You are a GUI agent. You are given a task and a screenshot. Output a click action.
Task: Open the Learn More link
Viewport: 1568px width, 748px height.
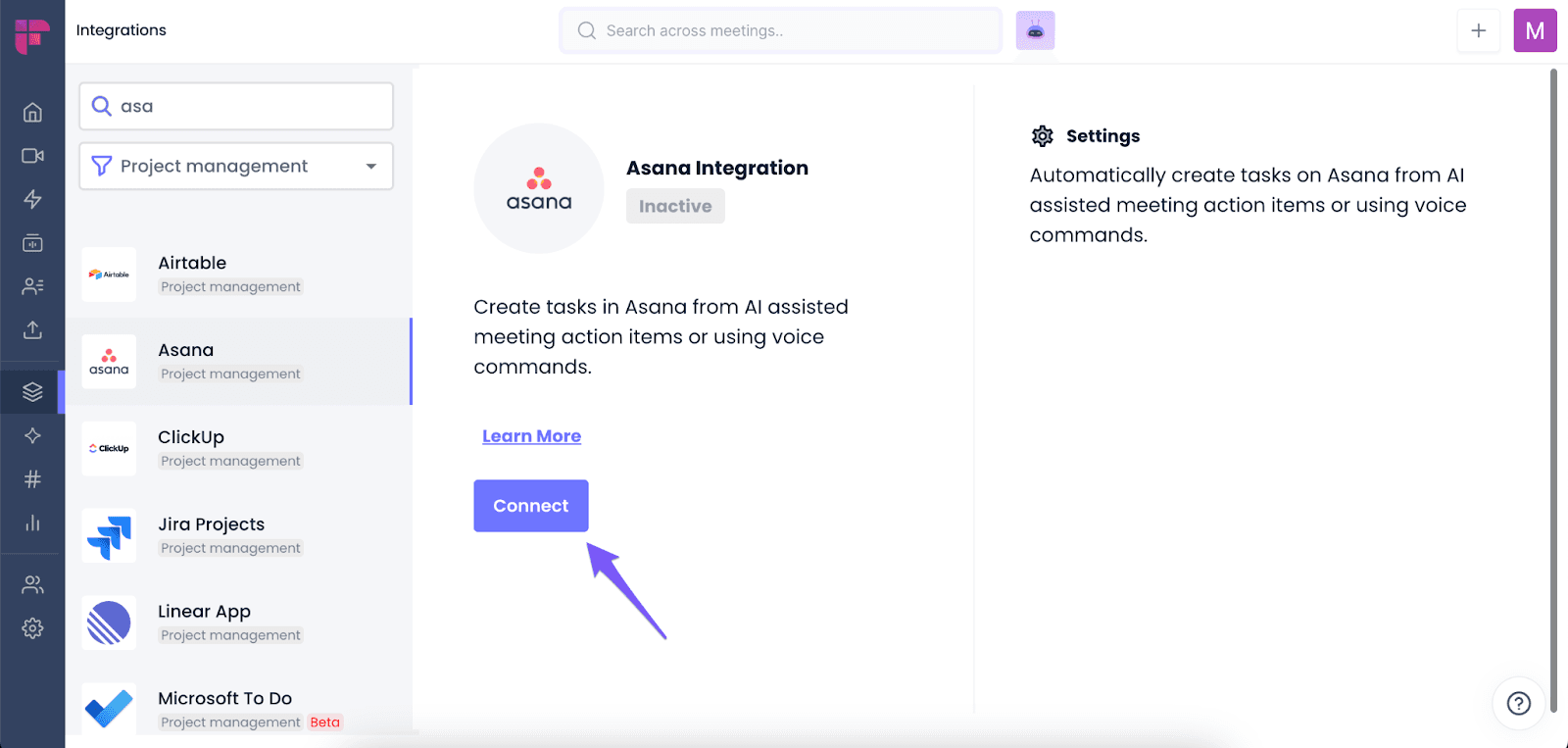[531, 436]
